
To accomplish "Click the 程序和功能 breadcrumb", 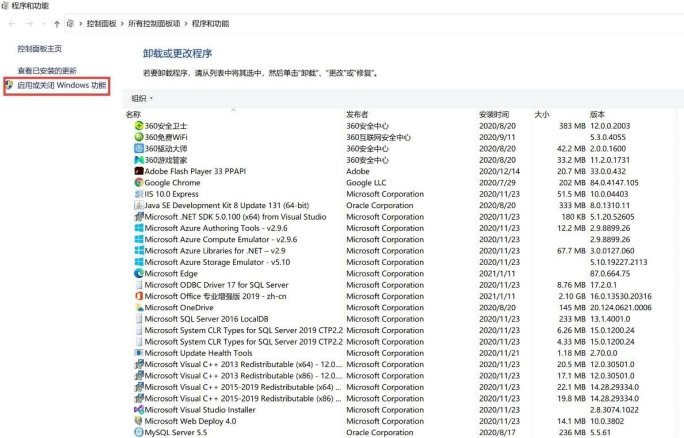I will click(210, 24).
